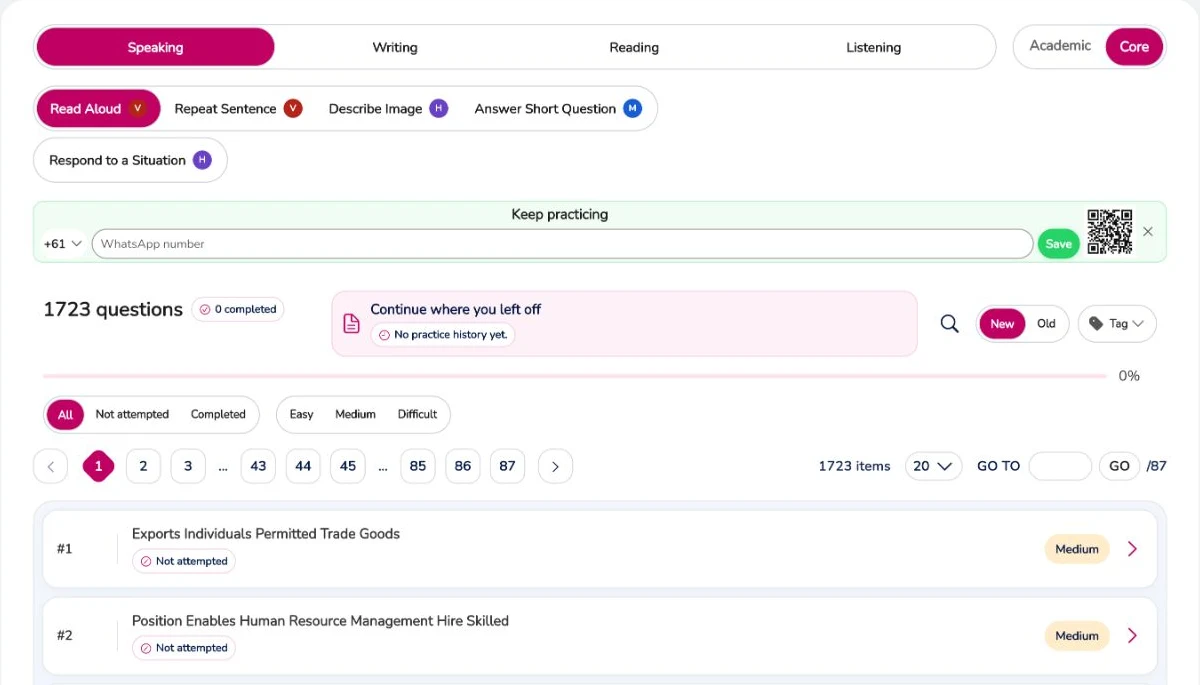The width and height of the screenshot is (1200, 685).
Task: Click the WhatsApp number field
Action: click(x=562, y=244)
